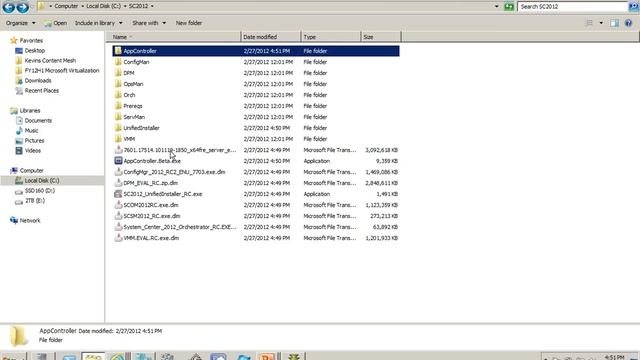Sort by the Type column header
Viewport: 640px width, 360px height.
point(331,37)
